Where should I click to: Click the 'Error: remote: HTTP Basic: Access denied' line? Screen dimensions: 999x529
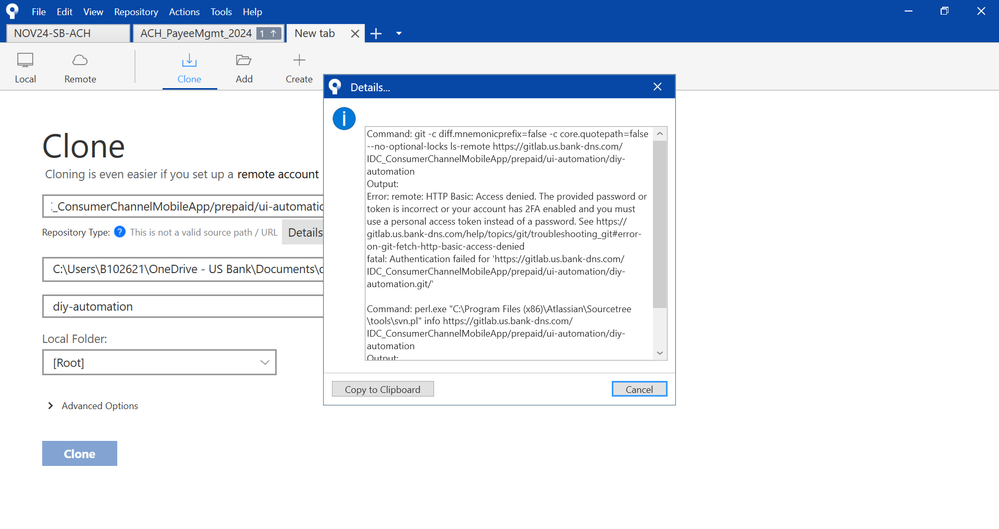tap(507, 196)
